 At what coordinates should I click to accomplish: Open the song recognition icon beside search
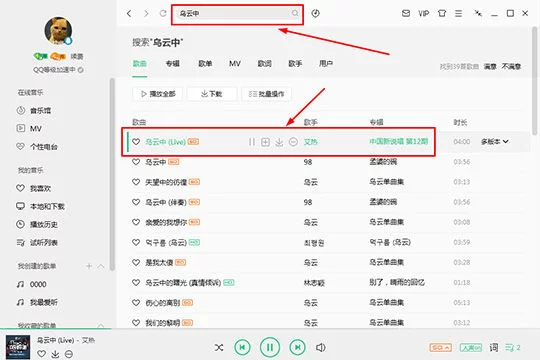pyautogui.click(x=315, y=13)
